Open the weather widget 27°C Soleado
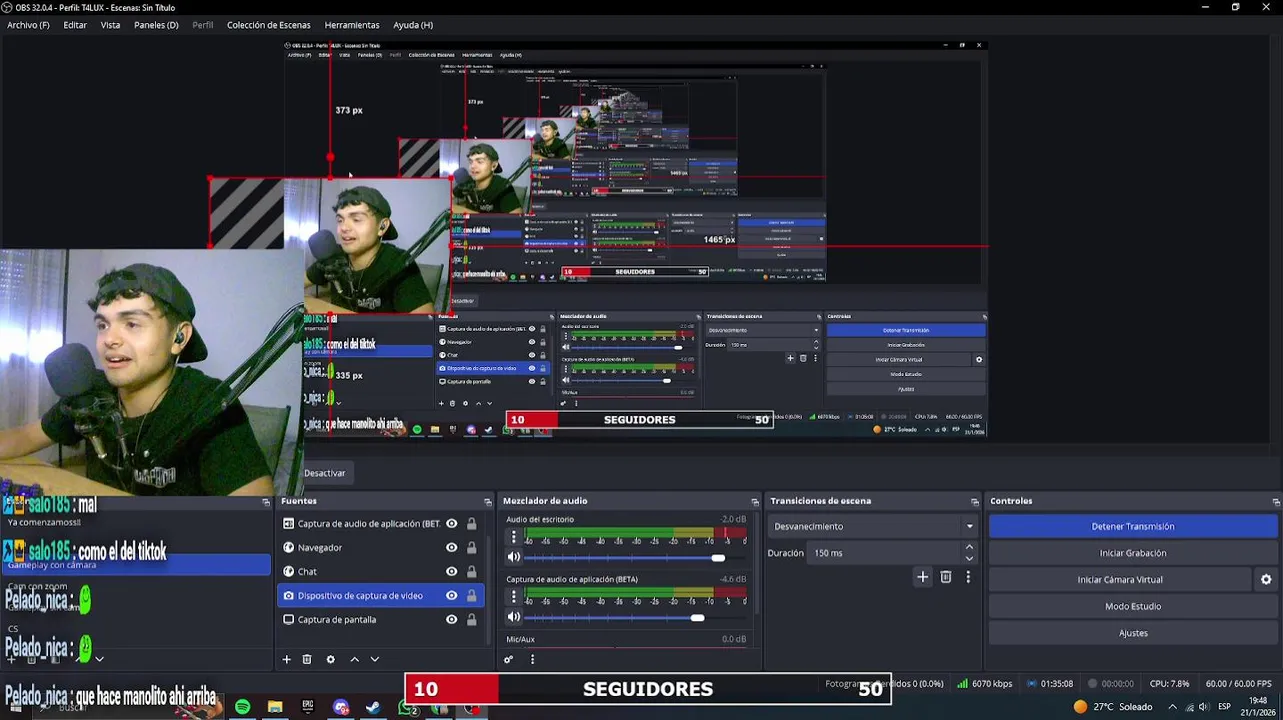Viewport: 1283px width, 720px height. click(x=1113, y=707)
